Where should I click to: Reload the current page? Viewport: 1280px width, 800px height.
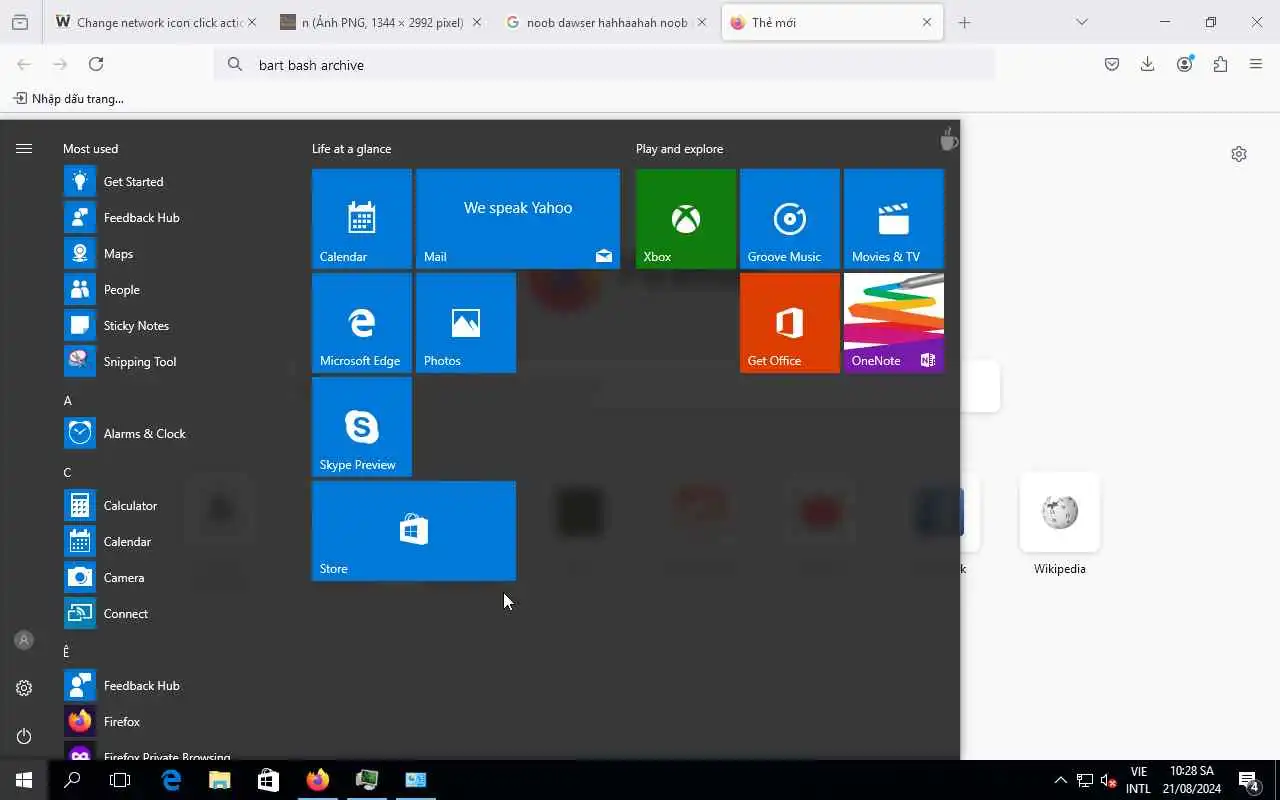coord(96,64)
